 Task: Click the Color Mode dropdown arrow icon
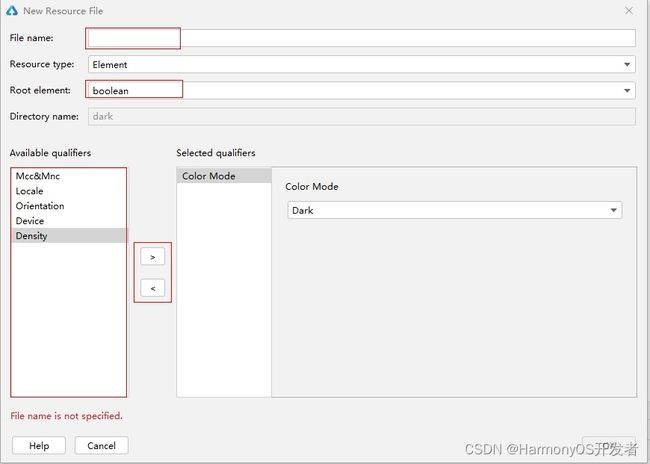pos(614,211)
